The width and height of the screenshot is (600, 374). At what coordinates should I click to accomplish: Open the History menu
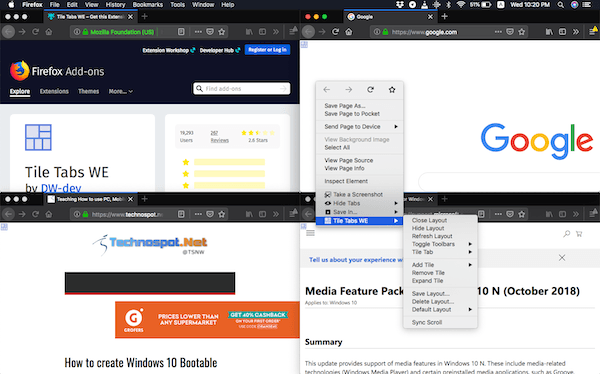[115, 5]
